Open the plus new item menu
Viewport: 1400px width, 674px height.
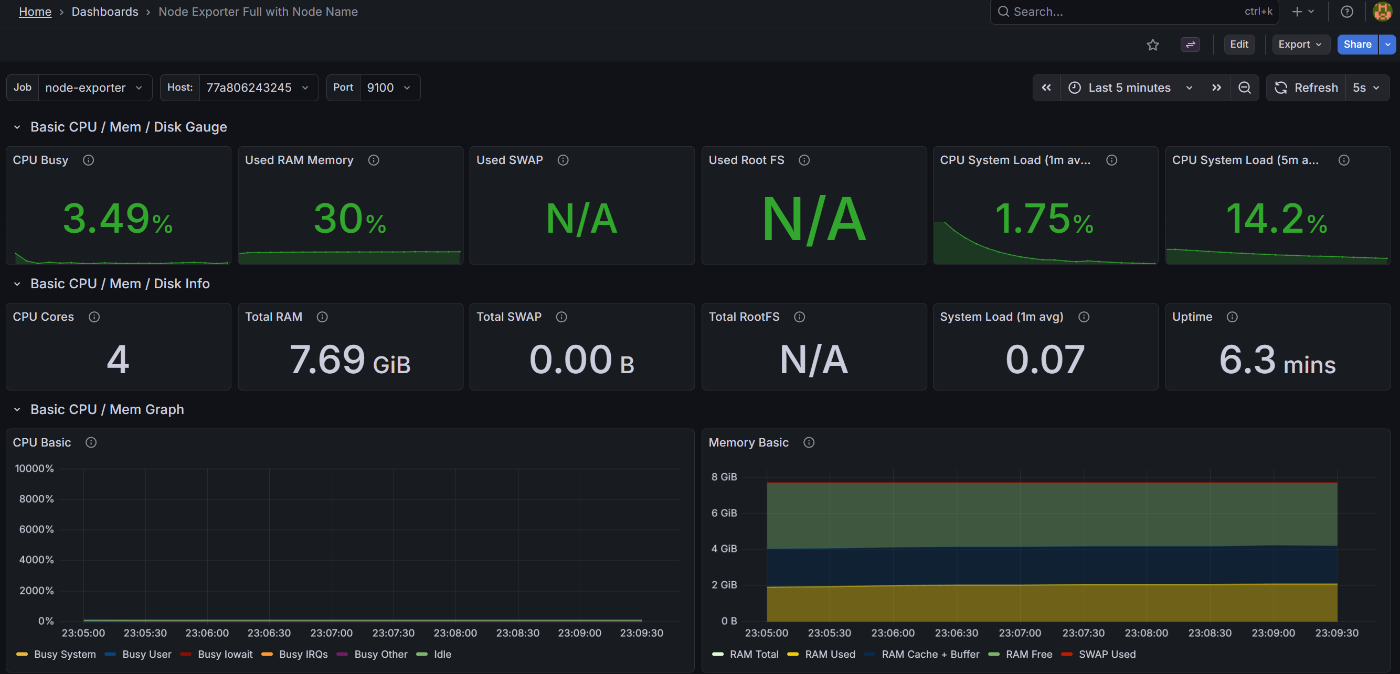[1303, 12]
